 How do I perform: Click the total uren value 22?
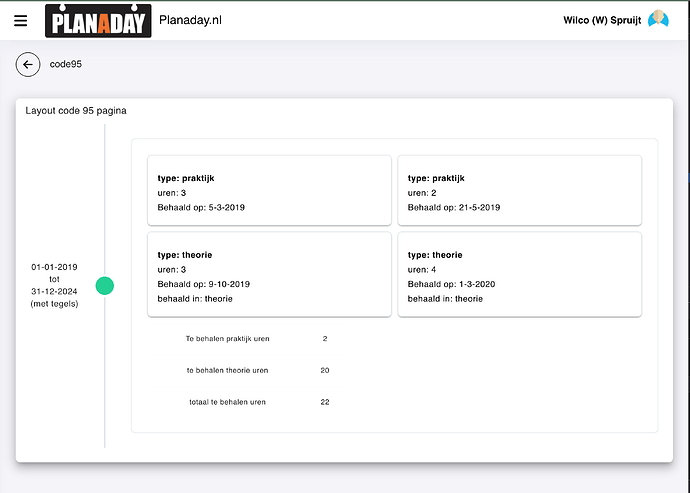(325, 402)
